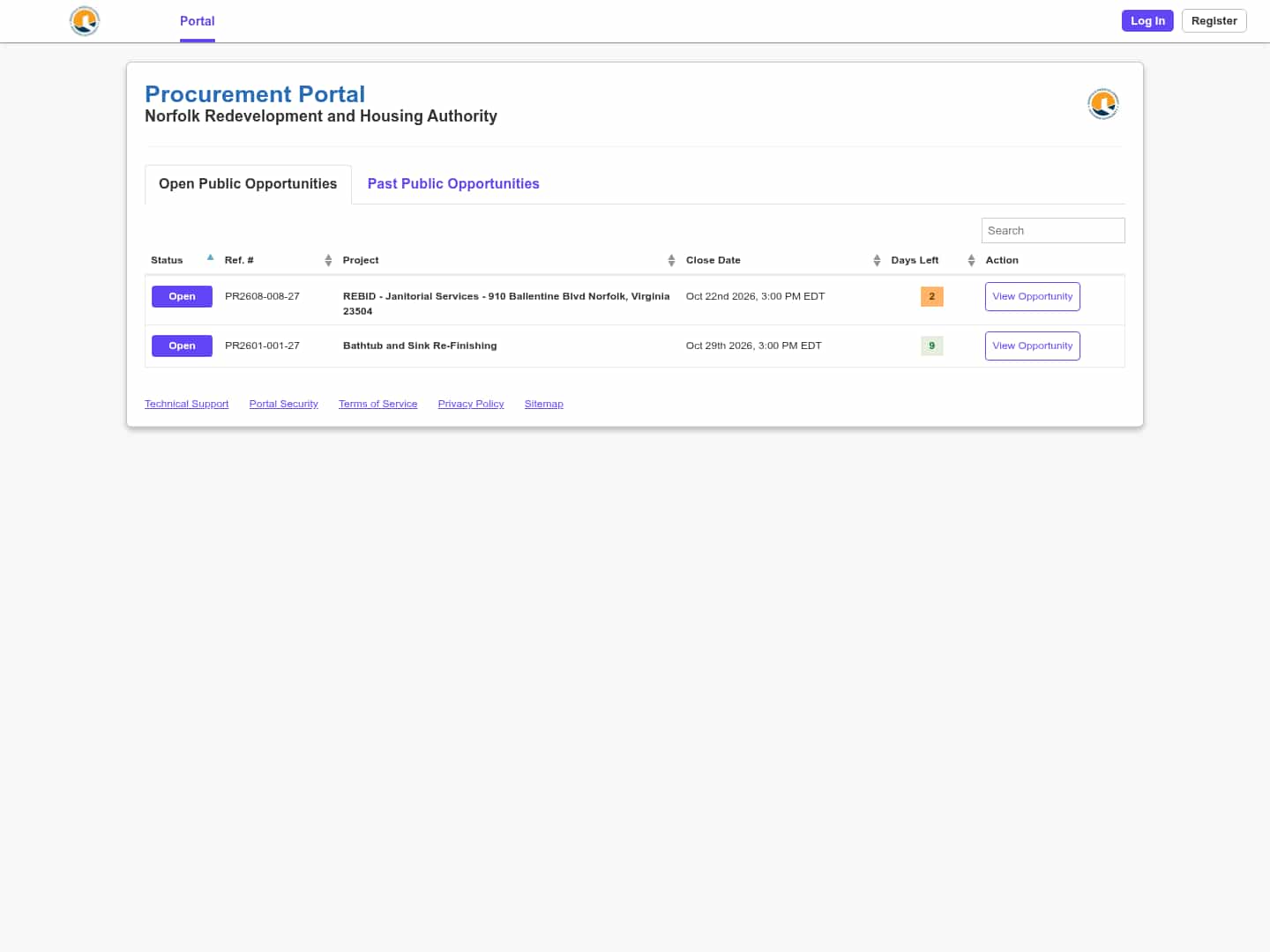Open the Sitemap link
The width and height of the screenshot is (1270, 952).
coord(543,405)
